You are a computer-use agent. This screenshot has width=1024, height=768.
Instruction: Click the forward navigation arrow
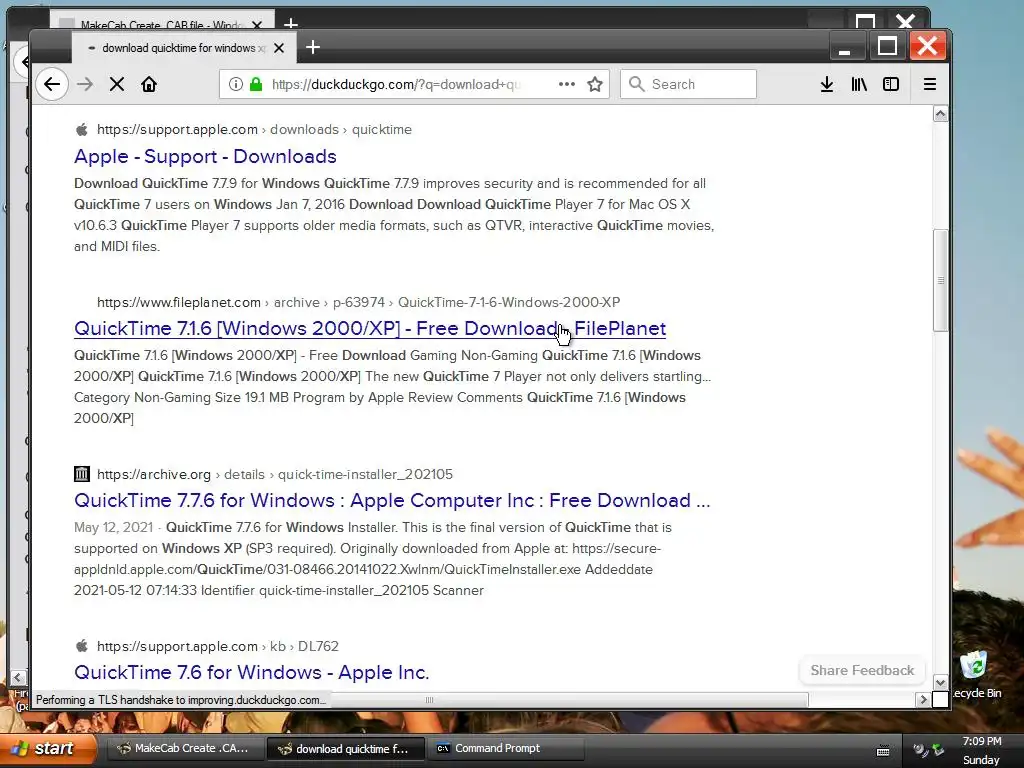85,84
